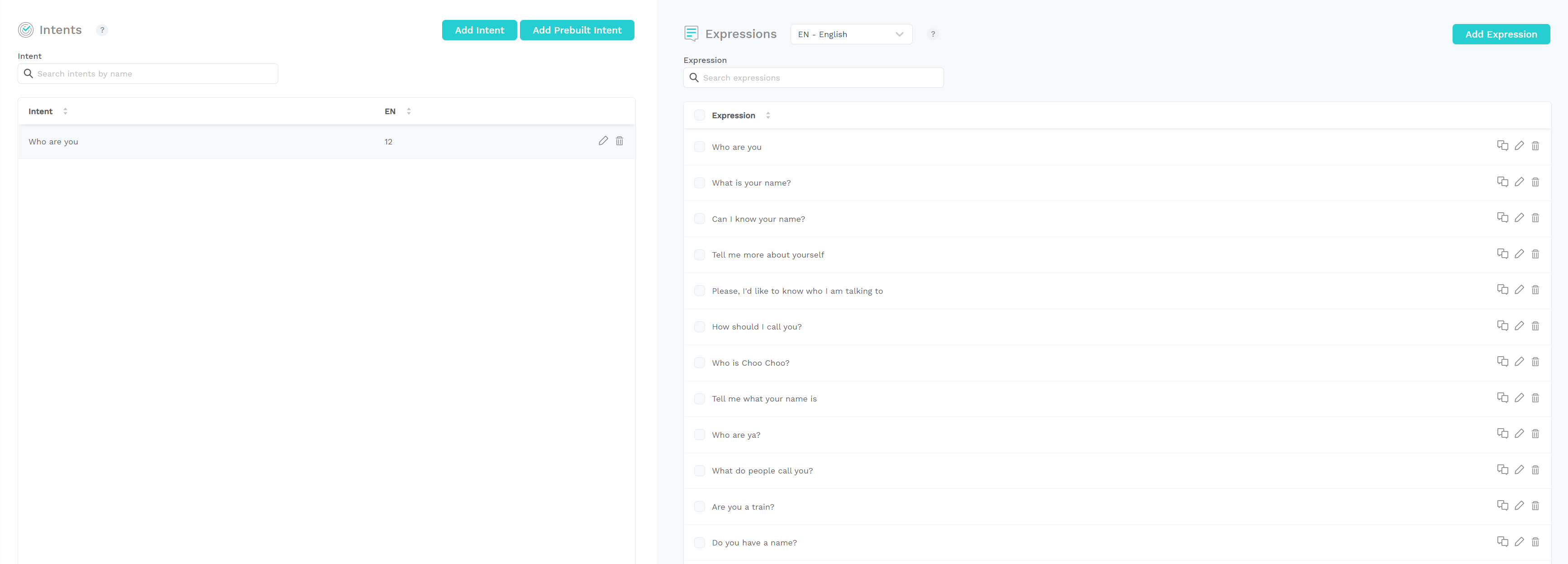Check the 'Do you have a name?' checkbox
Image resolution: width=1568 pixels, height=564 pixels.
[x=700, y=542]
